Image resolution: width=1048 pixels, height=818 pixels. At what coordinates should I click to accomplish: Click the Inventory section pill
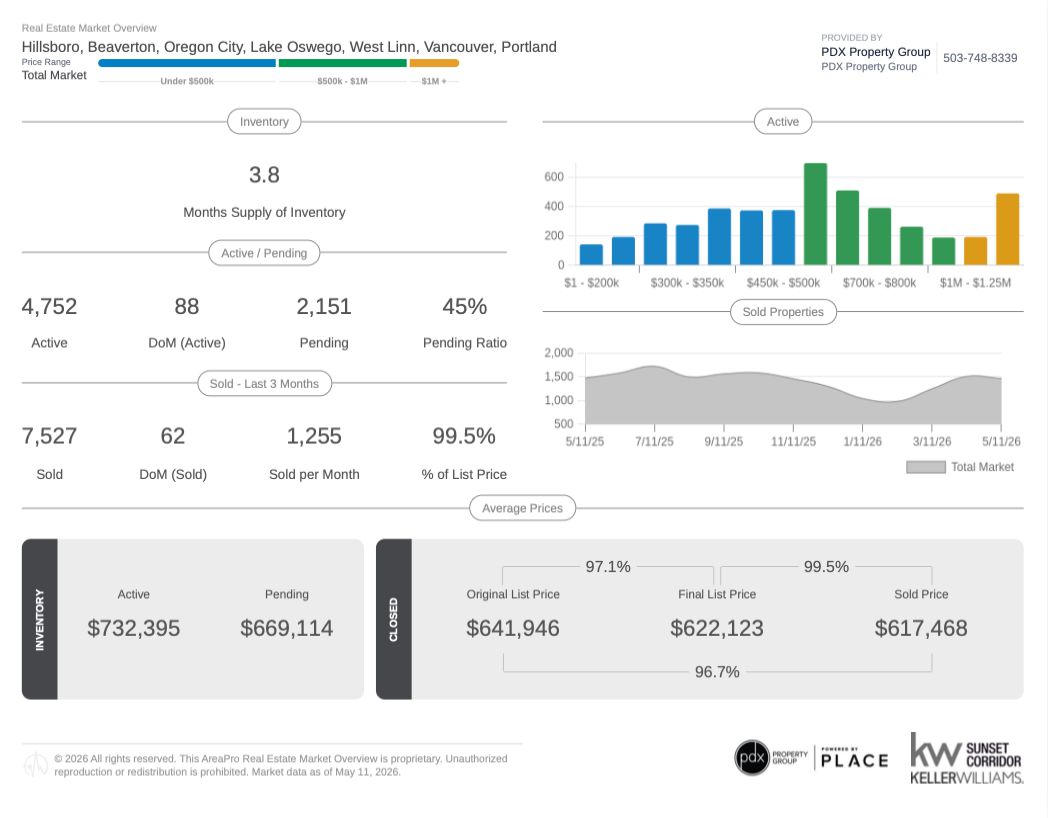tap(264, 122)
